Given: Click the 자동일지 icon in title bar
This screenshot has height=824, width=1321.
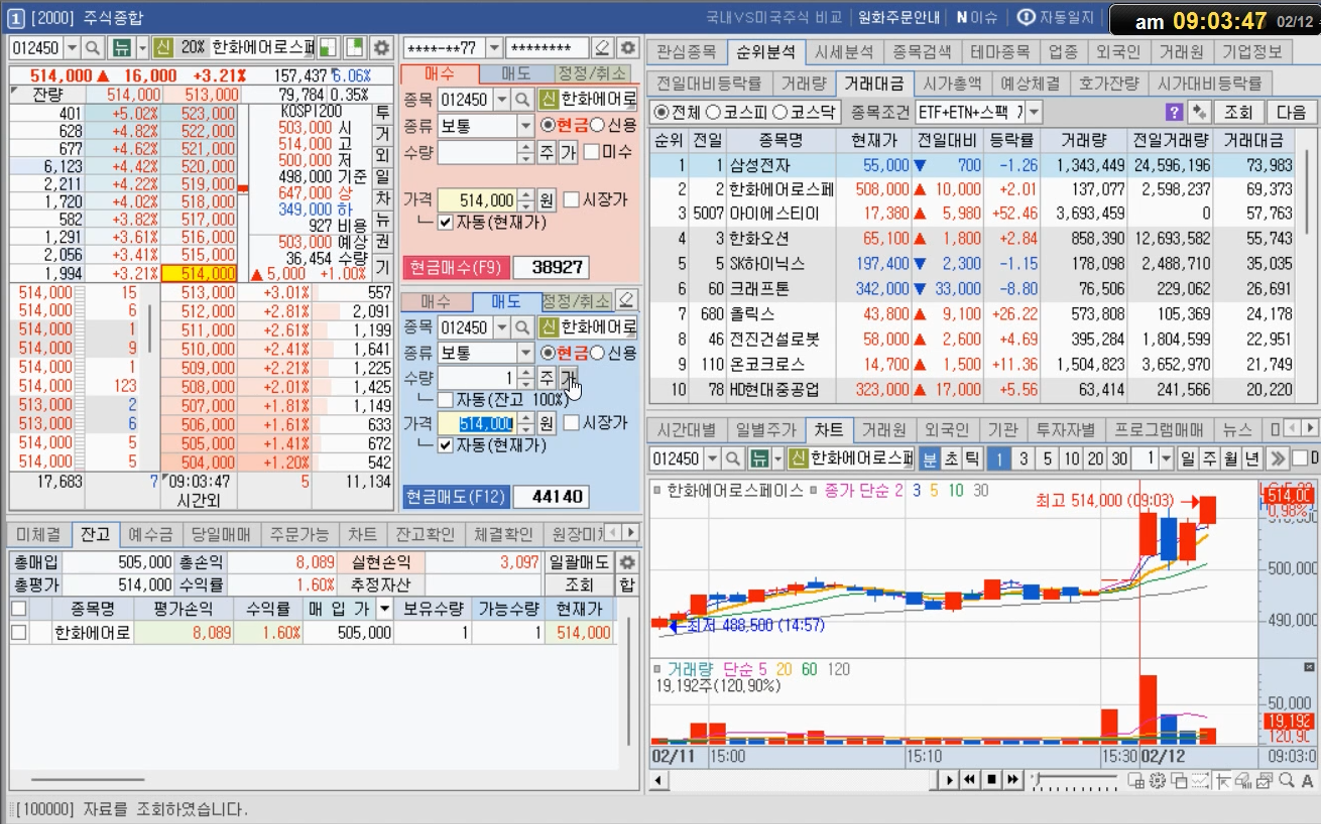Looking at the screenshot, I should [1026, 17].
